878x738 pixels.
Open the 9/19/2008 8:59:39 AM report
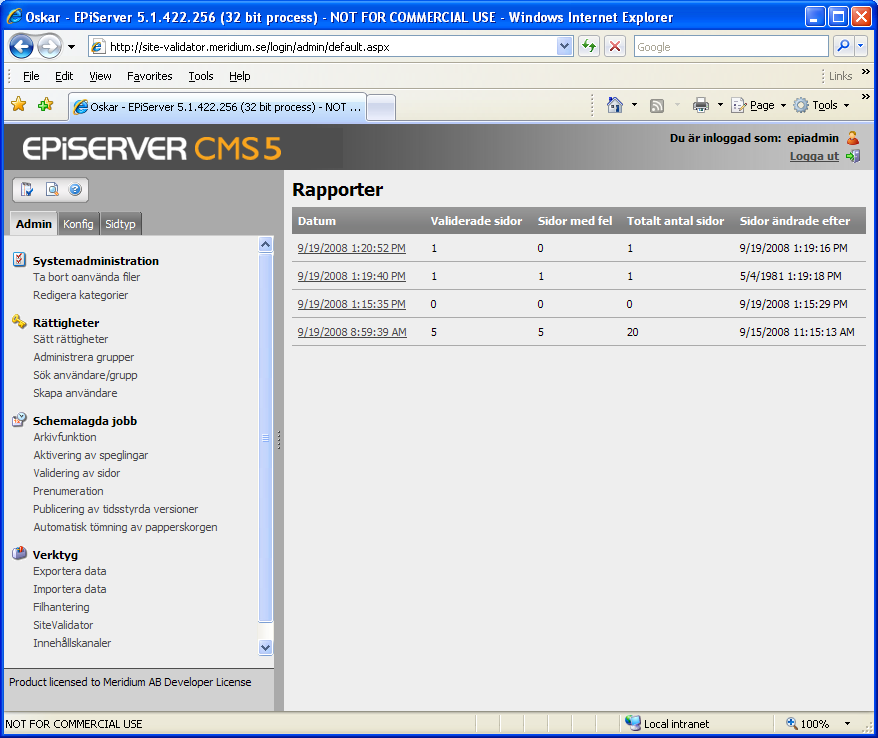[x=352, y=332]
